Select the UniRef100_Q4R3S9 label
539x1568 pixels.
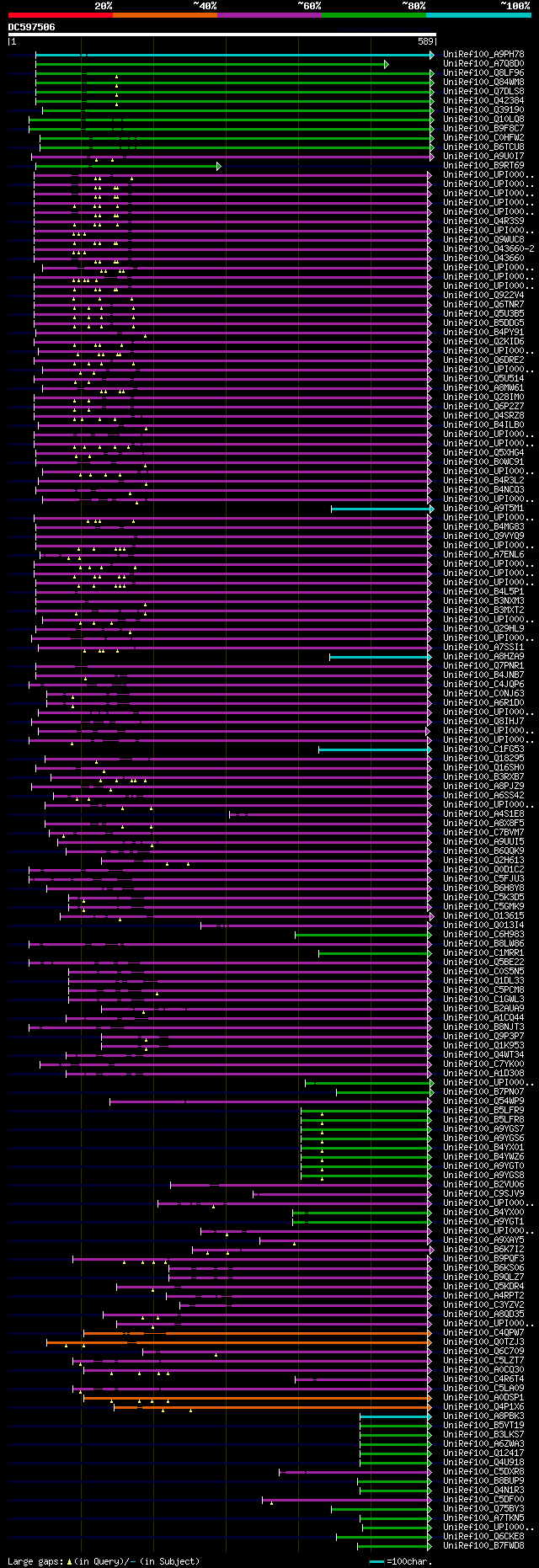pyautogui.click(x=483, y=221)
